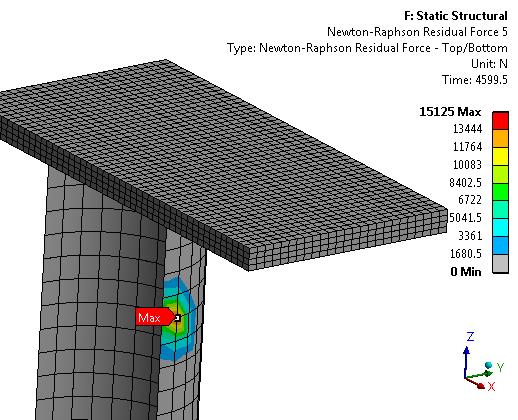Click the red X axis arrow

point(476,383)
